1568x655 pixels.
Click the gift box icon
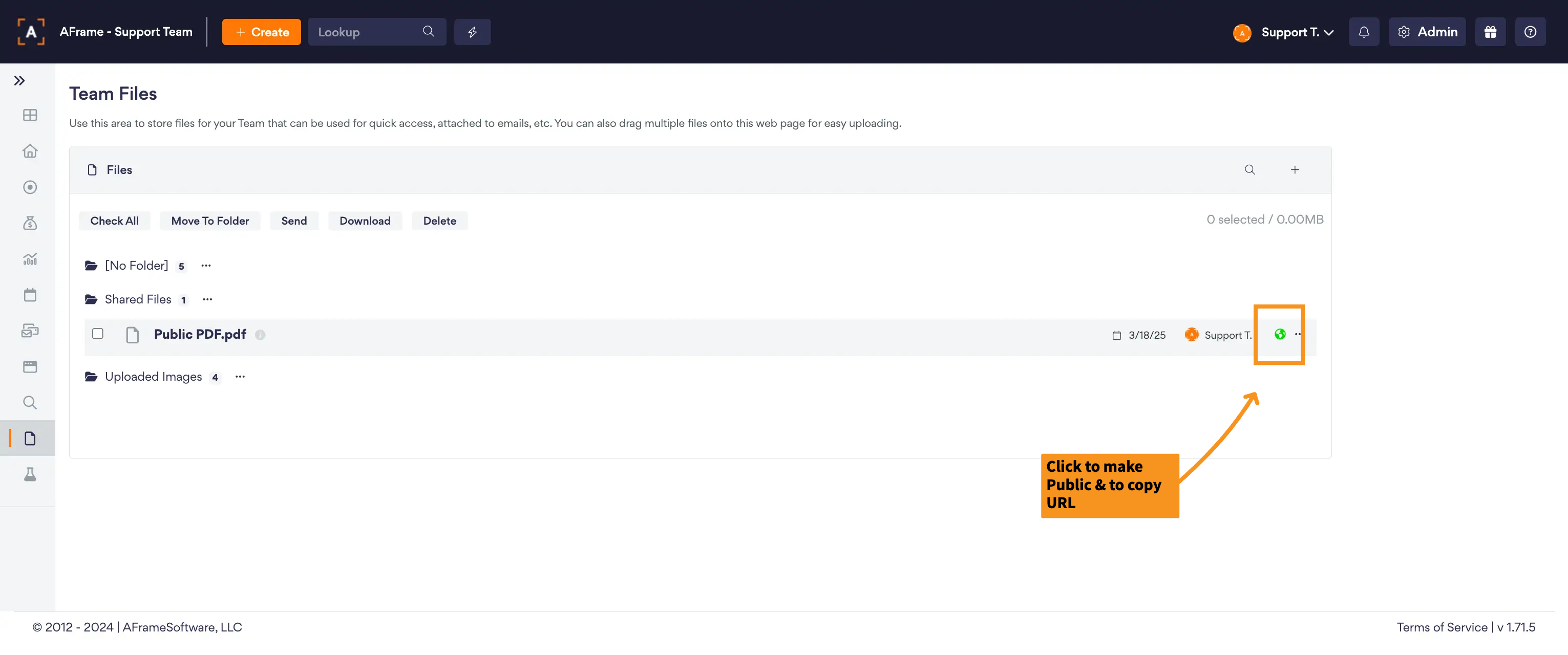click(1490, 32)
